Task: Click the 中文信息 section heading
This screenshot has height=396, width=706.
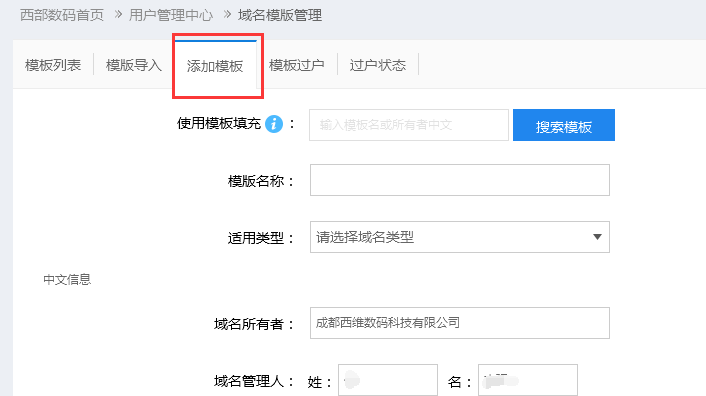Action: pyautogui.click(x=67, y=279)
